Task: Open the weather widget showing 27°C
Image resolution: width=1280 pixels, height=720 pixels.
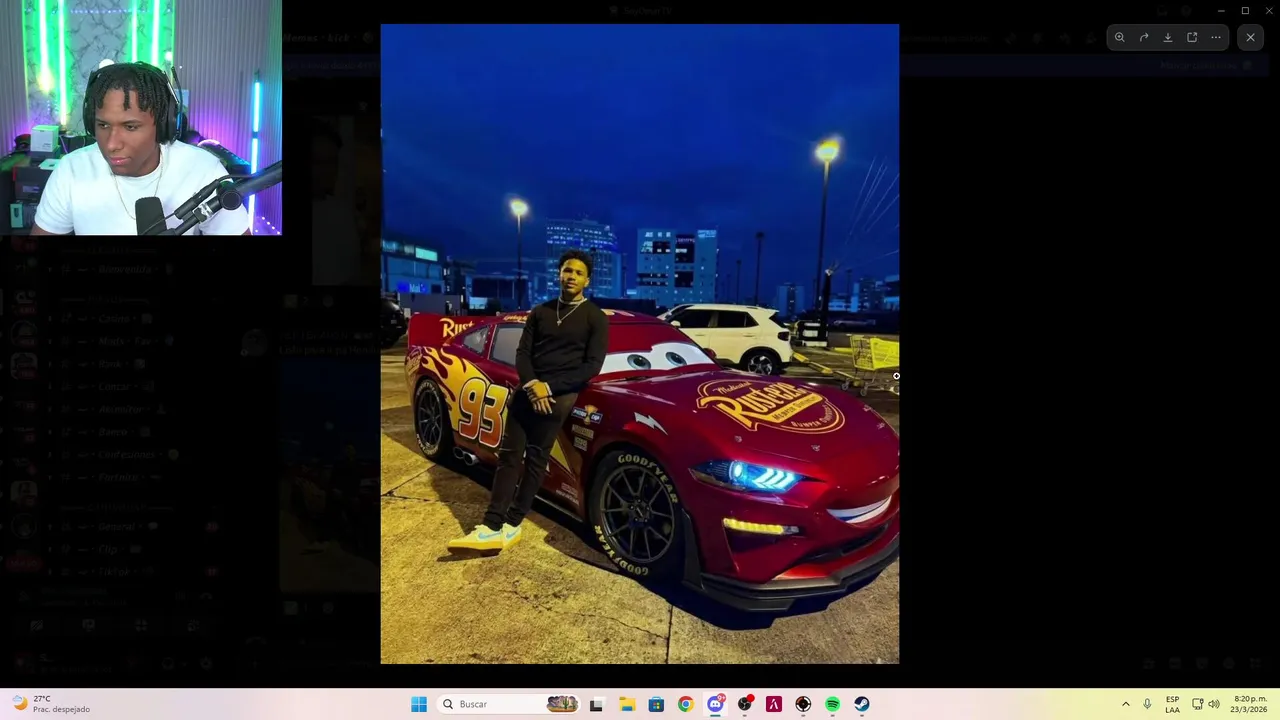Action: (x=52, y=704)
